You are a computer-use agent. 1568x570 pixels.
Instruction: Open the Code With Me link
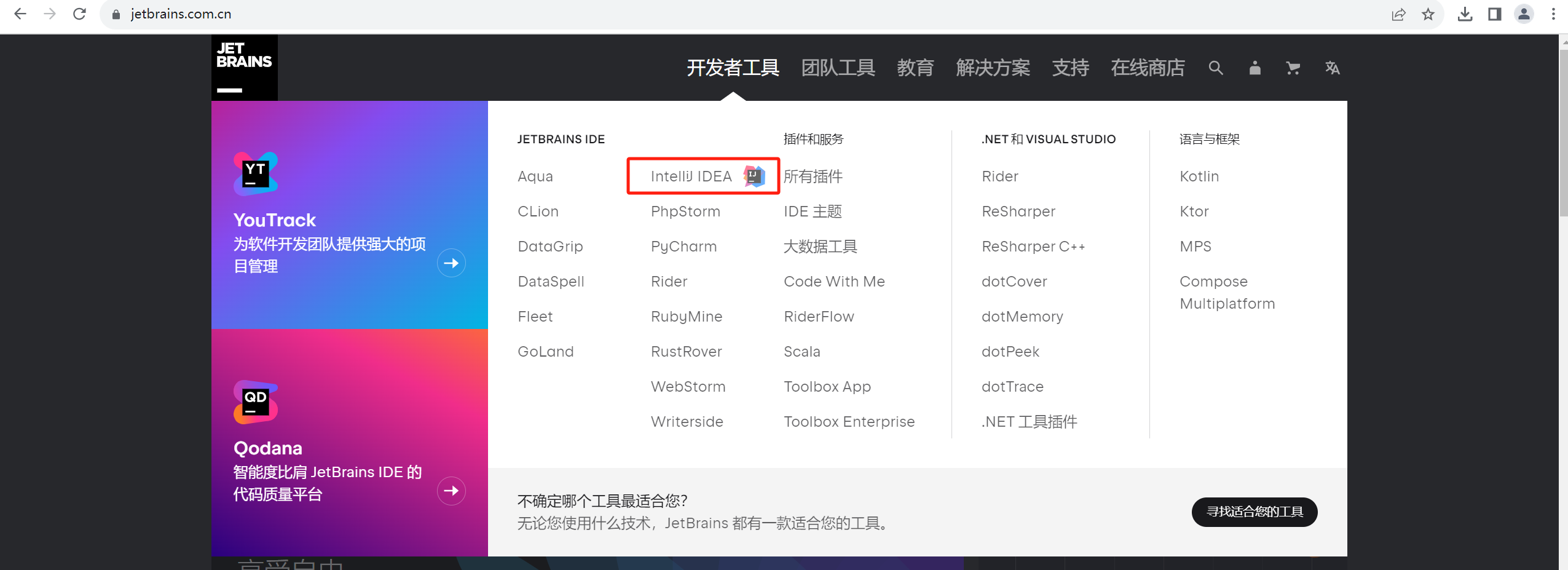(x=834, y=282)
